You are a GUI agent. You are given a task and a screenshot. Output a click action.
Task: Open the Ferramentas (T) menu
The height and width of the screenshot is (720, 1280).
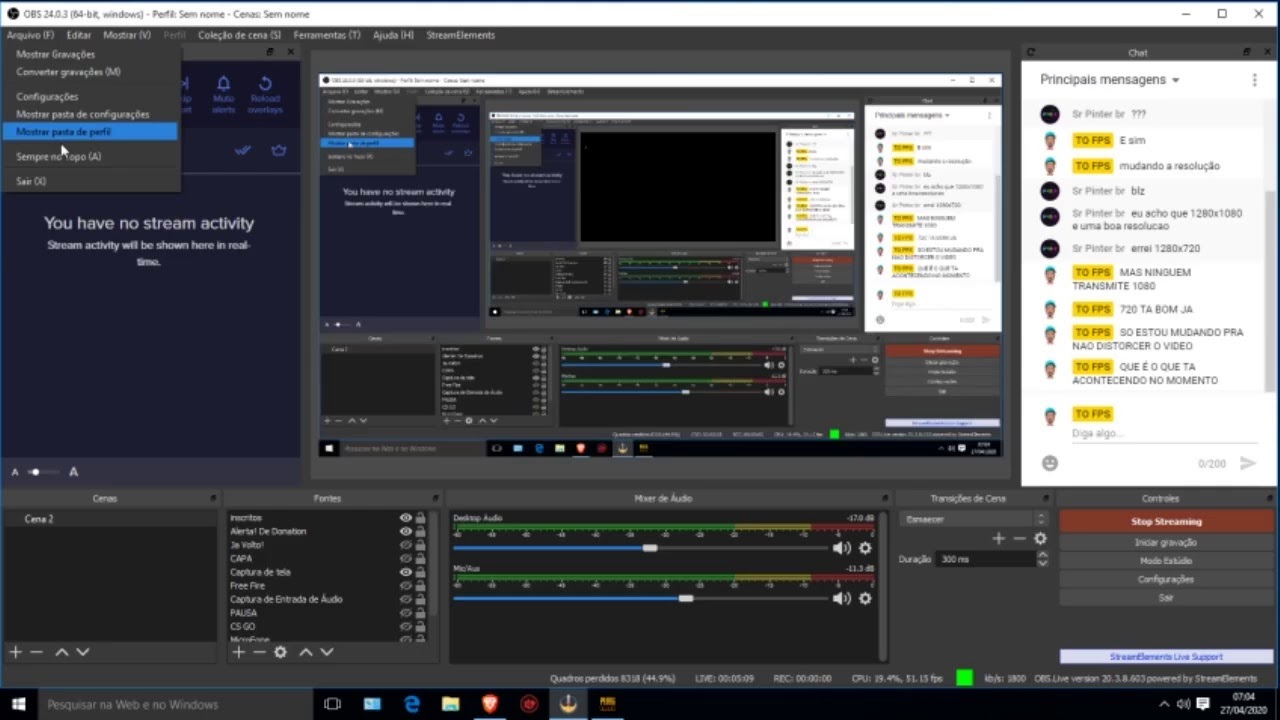click(327, 35)
